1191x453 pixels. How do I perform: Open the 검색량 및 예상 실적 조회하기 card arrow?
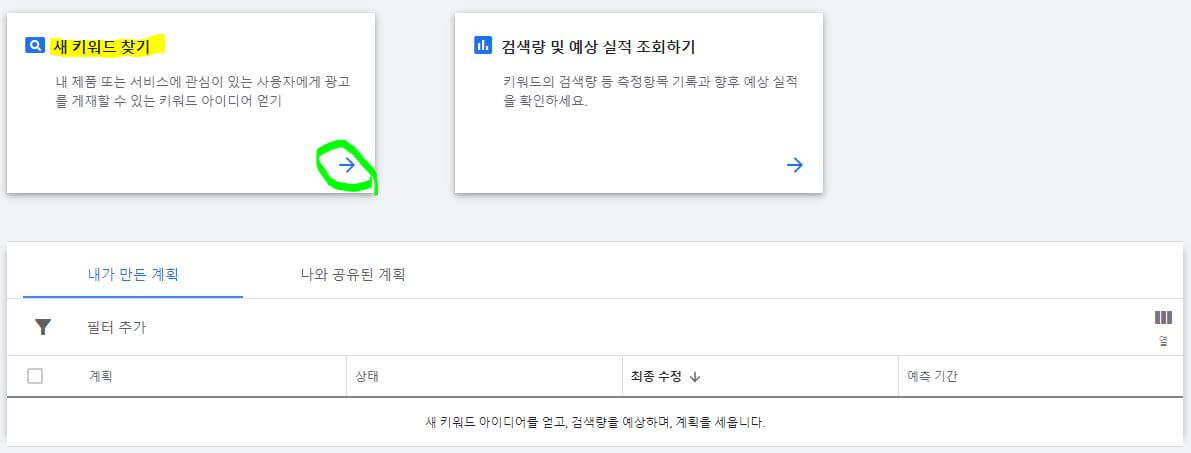point(795,165)
